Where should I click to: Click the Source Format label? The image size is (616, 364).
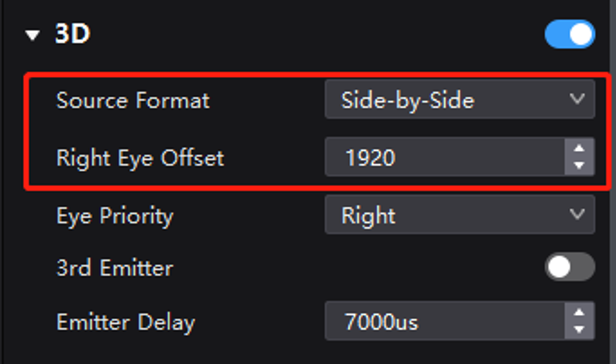click(x=133, y=101)
